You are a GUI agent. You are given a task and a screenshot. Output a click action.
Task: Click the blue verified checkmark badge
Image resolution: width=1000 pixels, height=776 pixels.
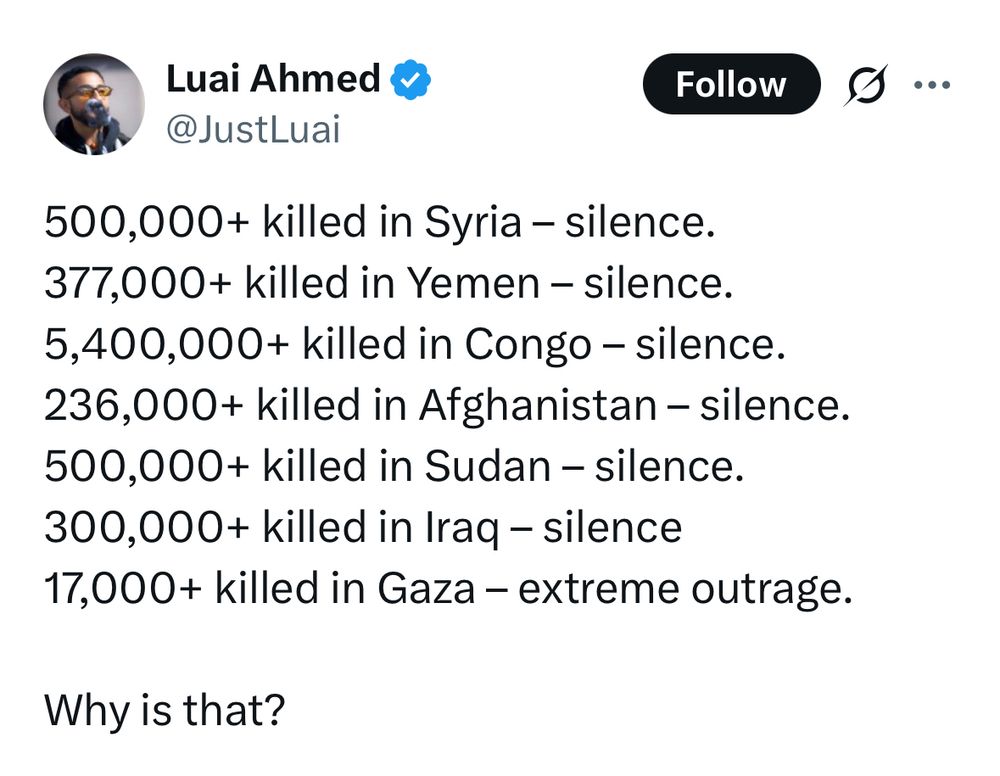tap(411, 79)
